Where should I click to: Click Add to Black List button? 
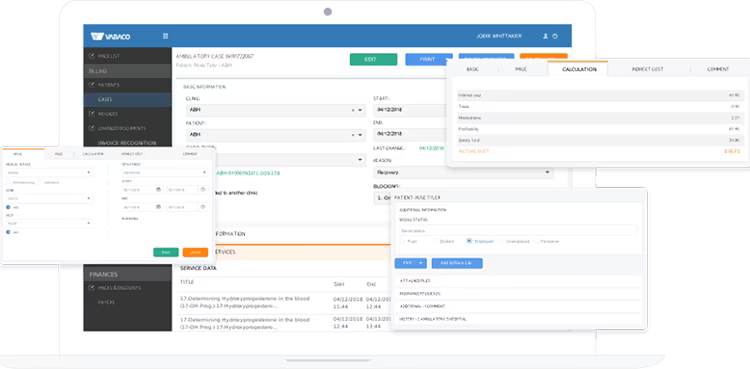click(457, 263)
